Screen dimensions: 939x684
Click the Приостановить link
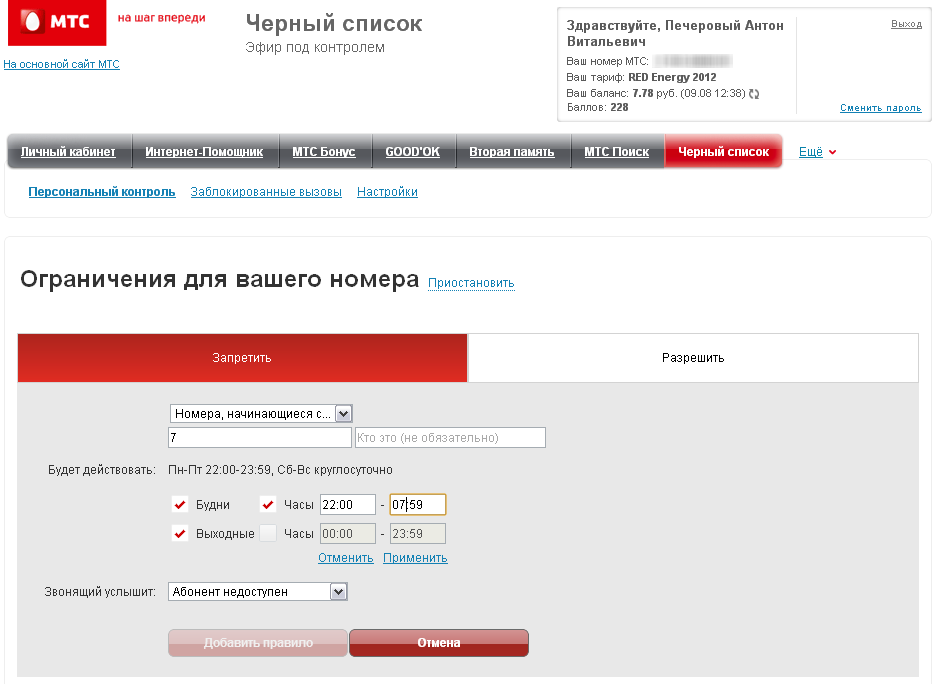(x=471, y=283)
